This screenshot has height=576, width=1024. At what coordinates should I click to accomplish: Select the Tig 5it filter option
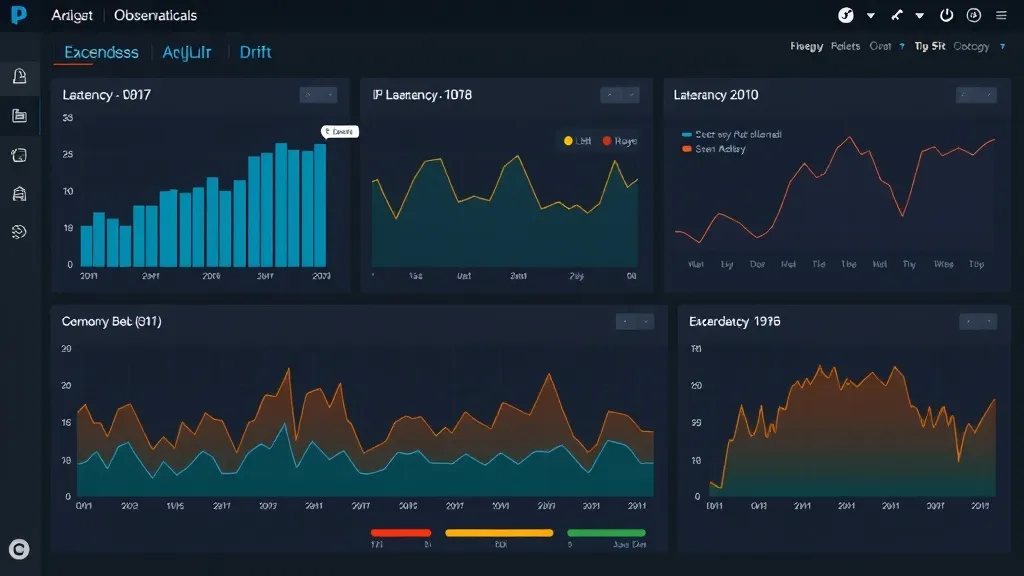click(x=930, y=46)
